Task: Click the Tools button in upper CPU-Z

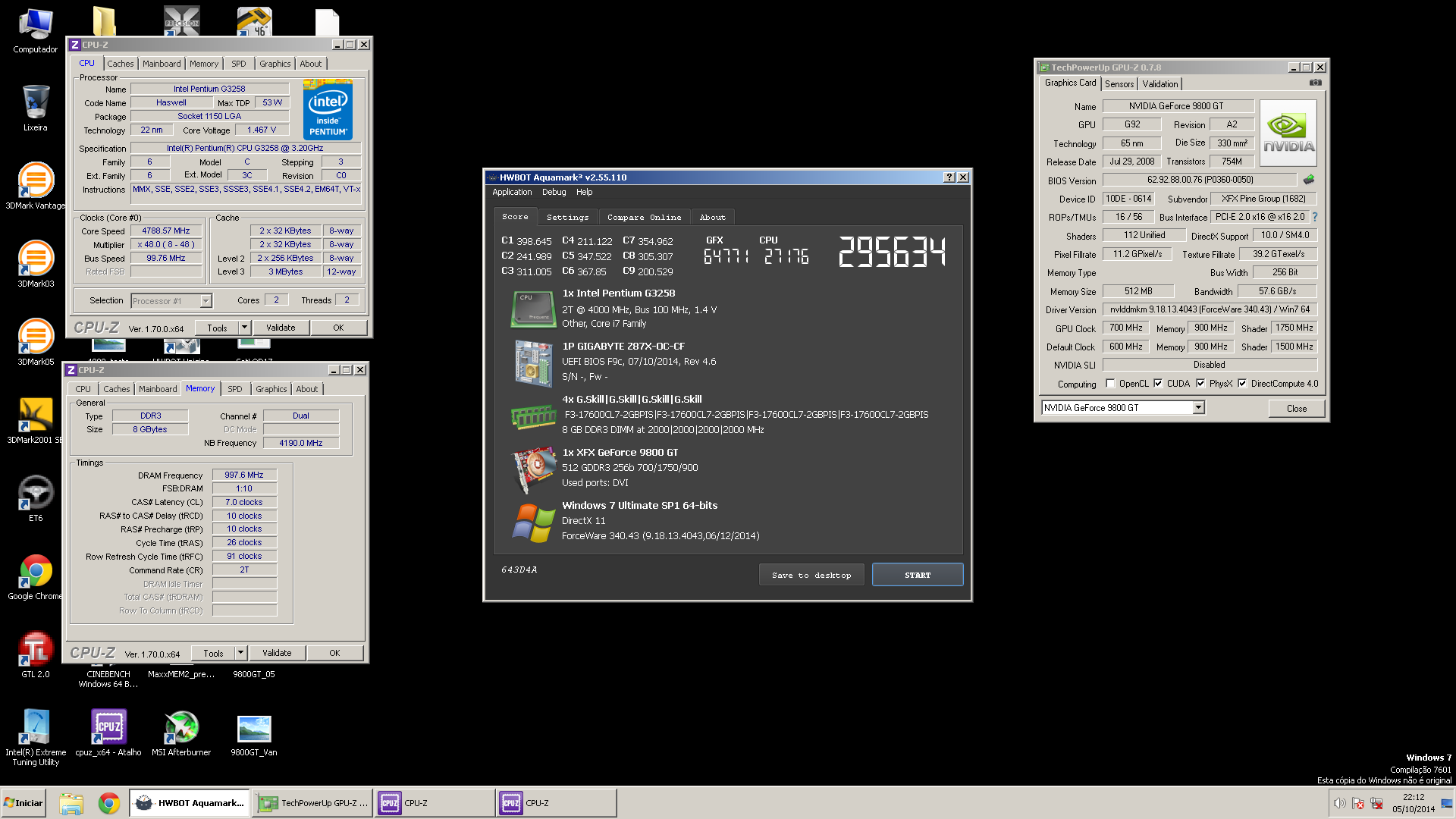Action: coord(217,328)
